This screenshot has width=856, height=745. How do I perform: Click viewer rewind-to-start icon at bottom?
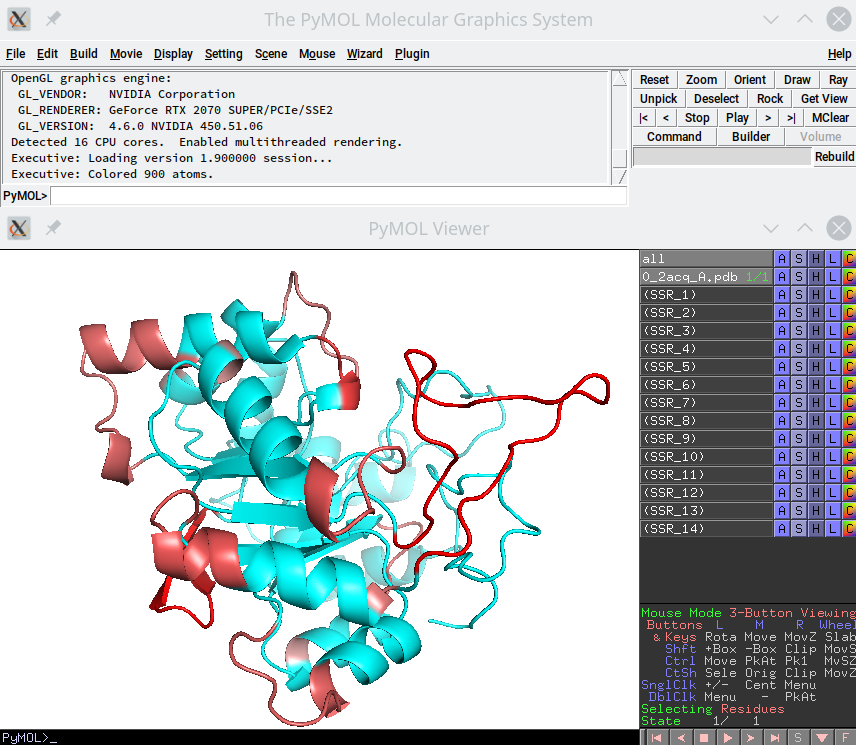657,738
